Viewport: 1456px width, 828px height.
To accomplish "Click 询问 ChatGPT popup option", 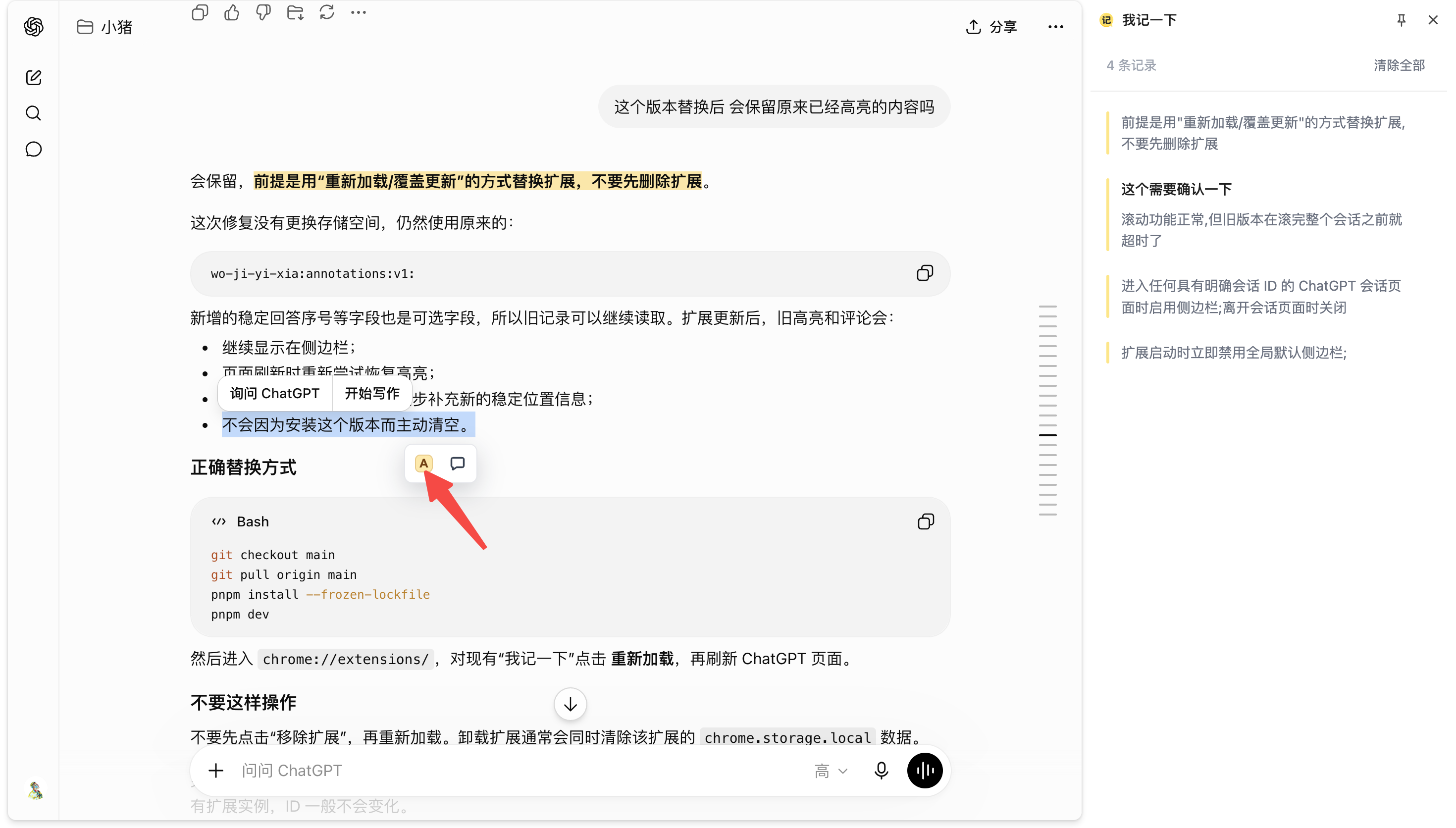I will [274, 394].
